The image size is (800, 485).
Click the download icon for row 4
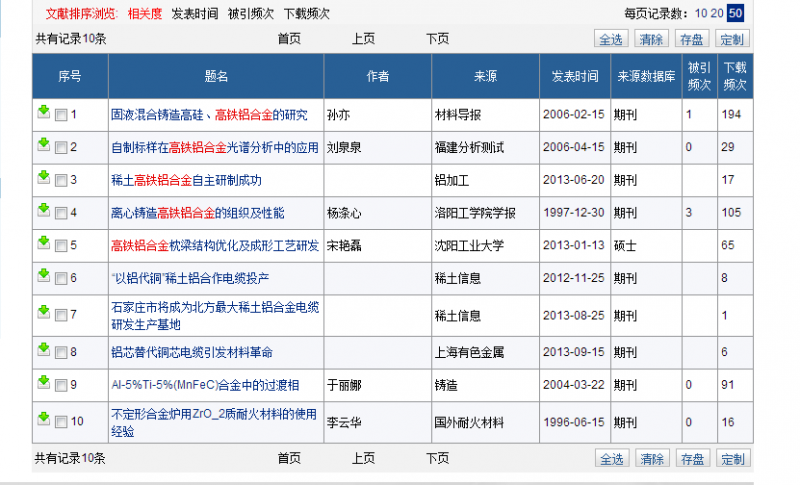pos(44,210)
